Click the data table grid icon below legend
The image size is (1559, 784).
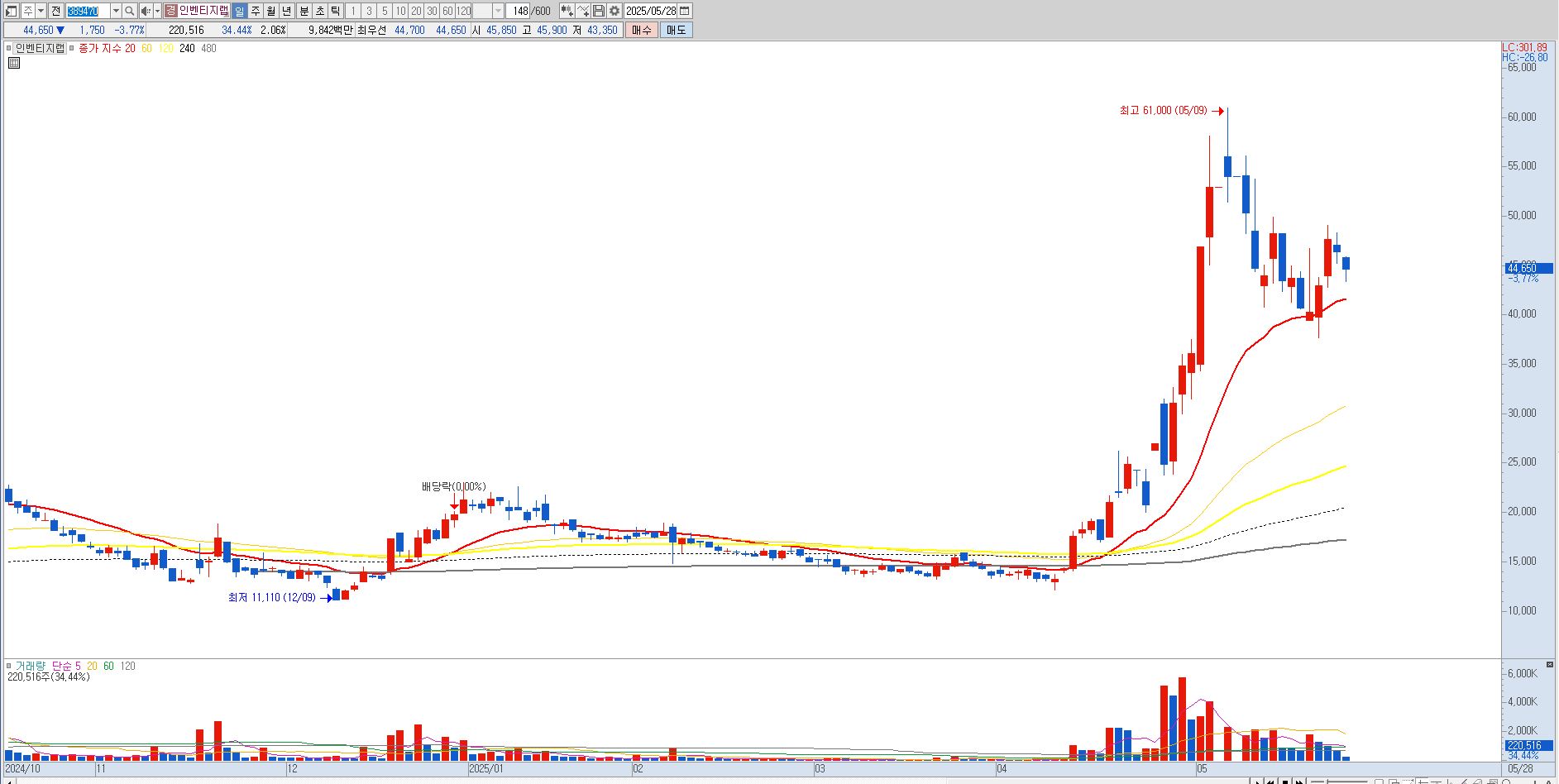click(13, 62)
